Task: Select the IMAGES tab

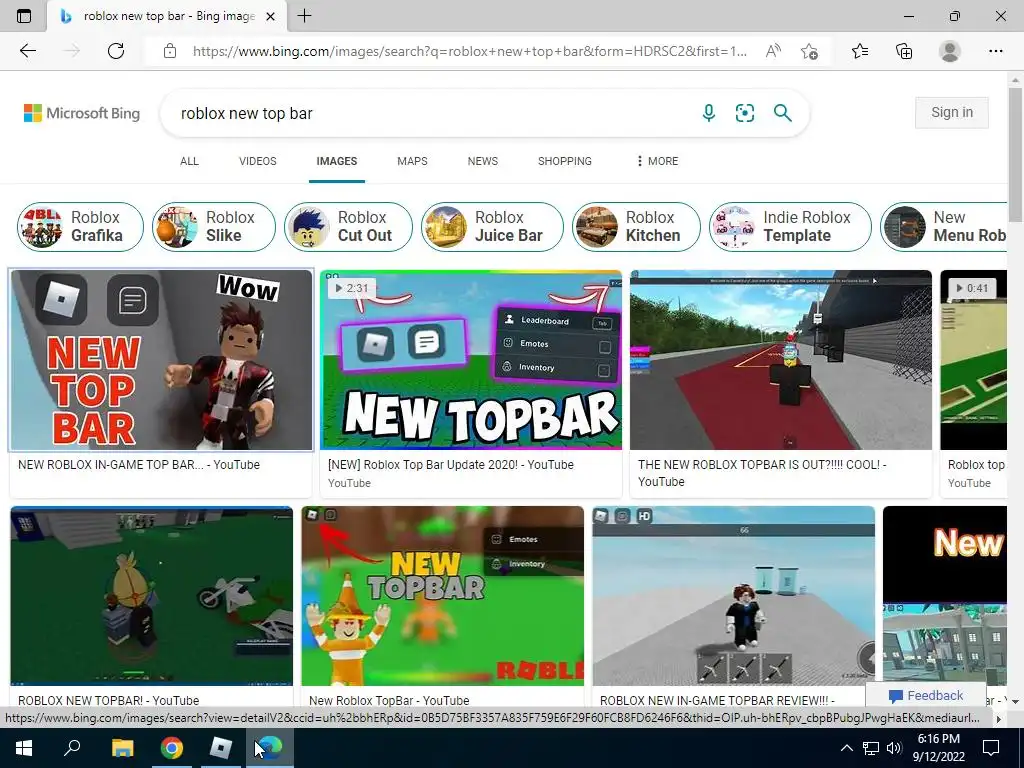Action: click(337, 161)
